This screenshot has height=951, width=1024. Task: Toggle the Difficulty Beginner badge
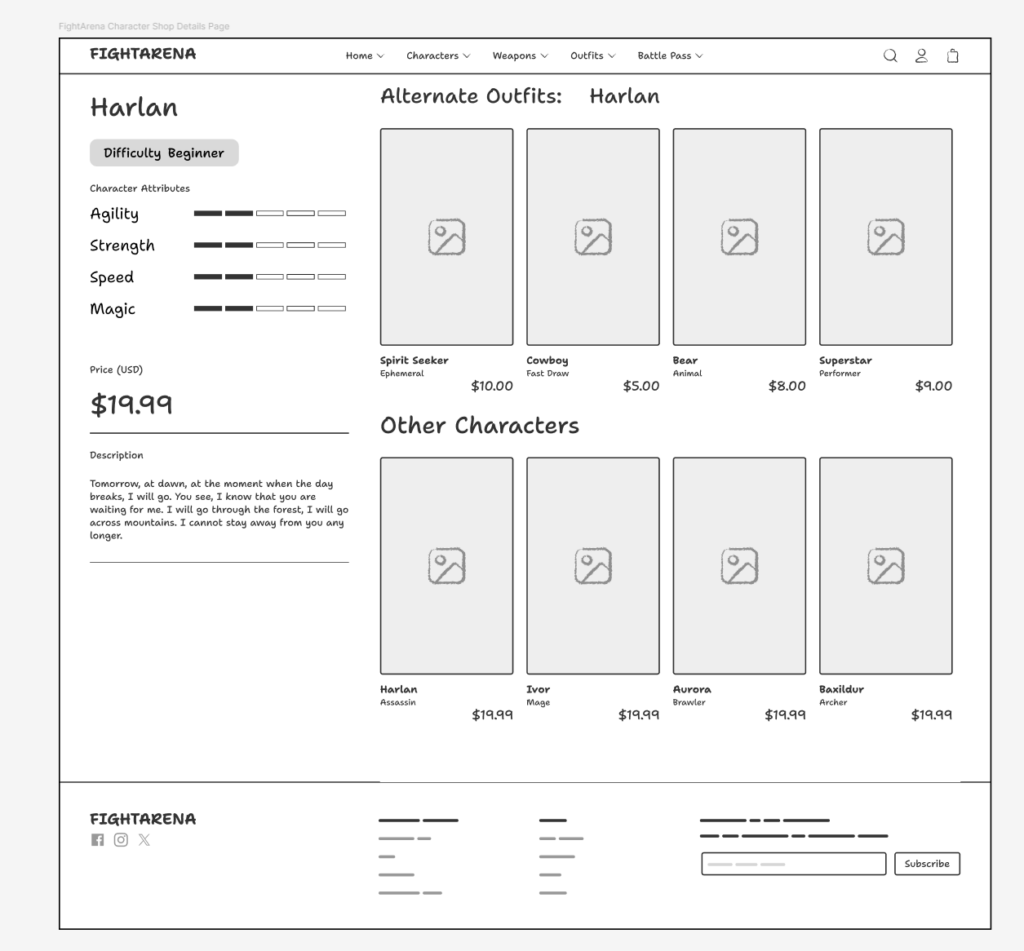coord(163,152)
